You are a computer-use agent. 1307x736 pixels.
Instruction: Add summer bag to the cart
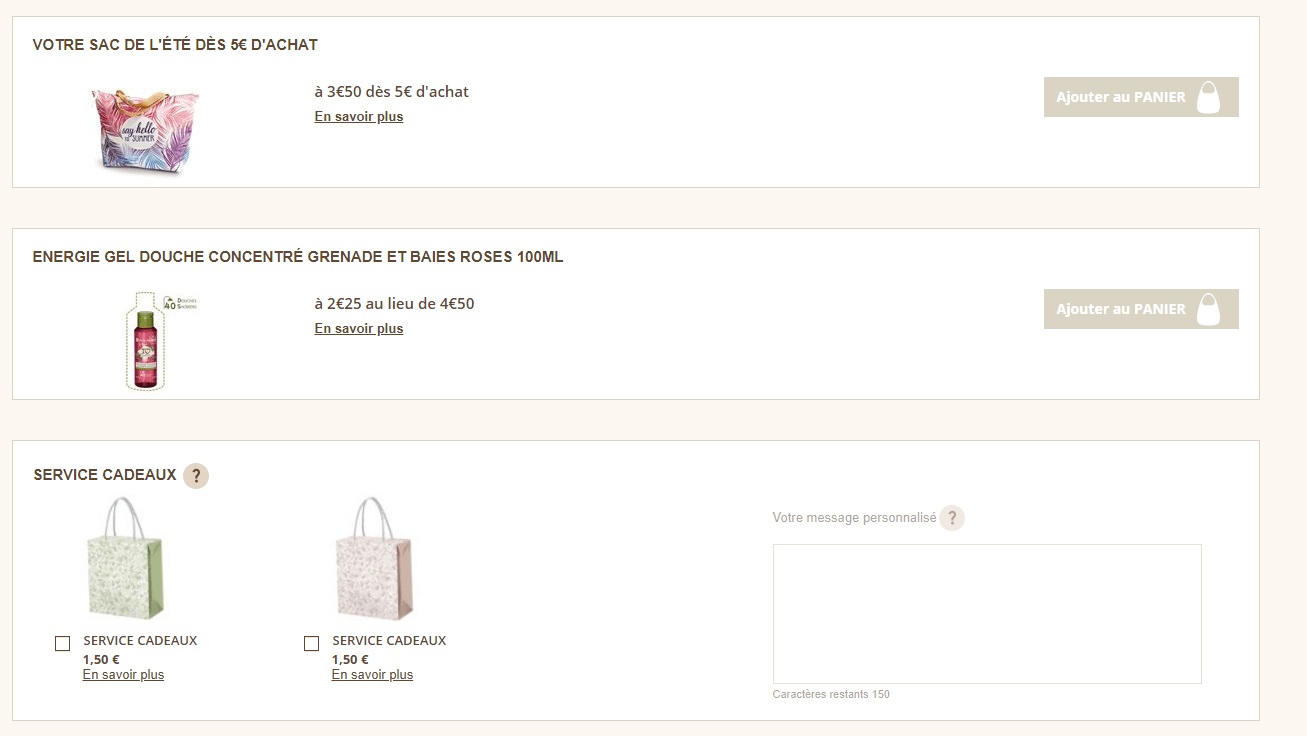pyautogui.click(x=1121, y=97)
